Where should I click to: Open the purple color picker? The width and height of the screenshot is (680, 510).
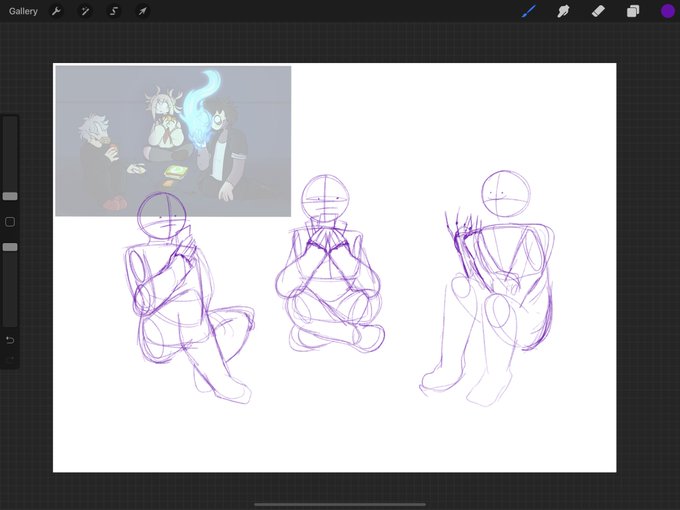667,11
